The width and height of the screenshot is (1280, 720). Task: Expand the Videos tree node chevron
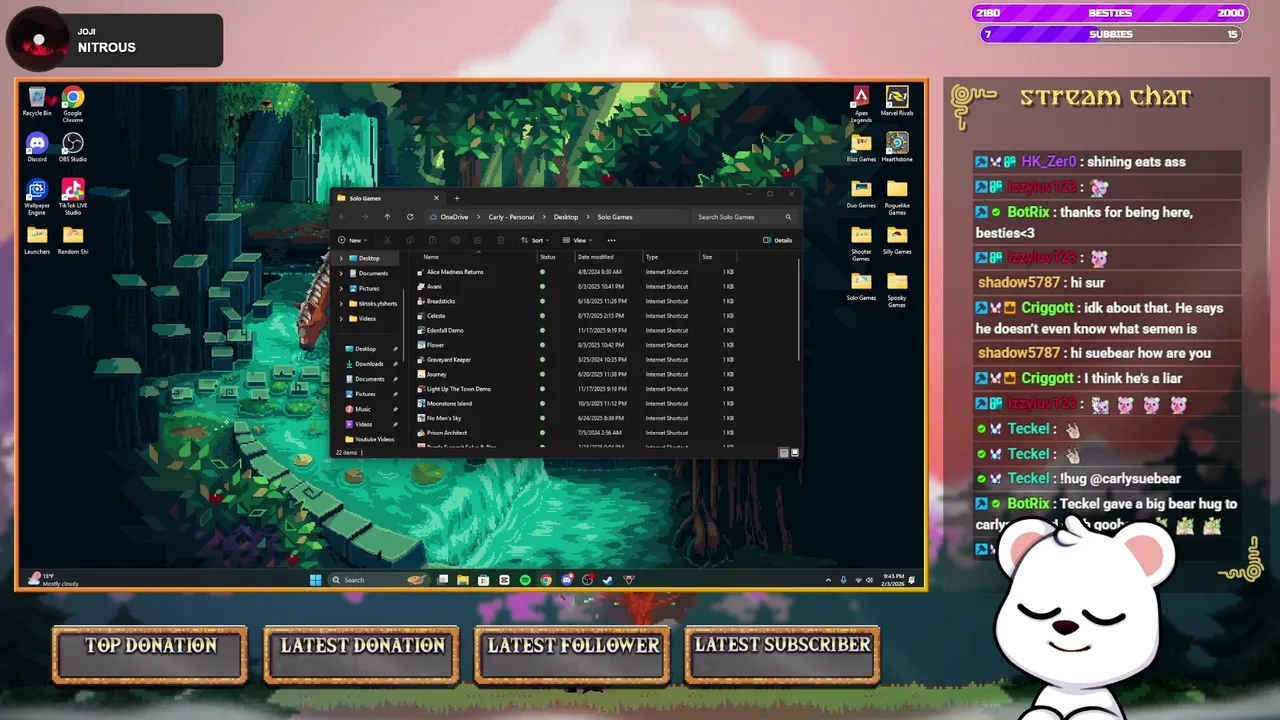pos(341,318)
